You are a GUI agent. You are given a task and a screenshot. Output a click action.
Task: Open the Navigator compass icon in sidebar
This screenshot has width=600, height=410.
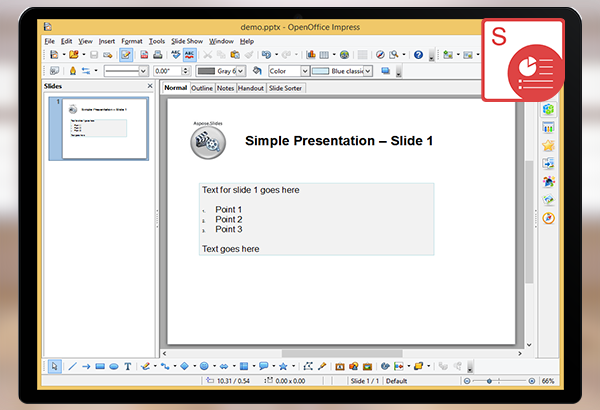coord(548,218)
